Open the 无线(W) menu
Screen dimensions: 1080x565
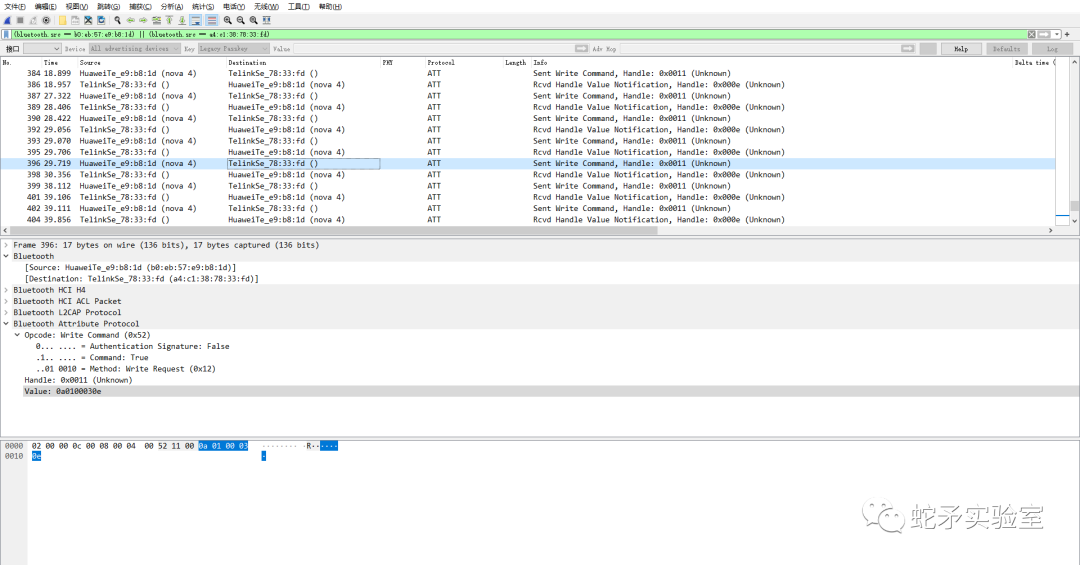[x=266, y=7]
